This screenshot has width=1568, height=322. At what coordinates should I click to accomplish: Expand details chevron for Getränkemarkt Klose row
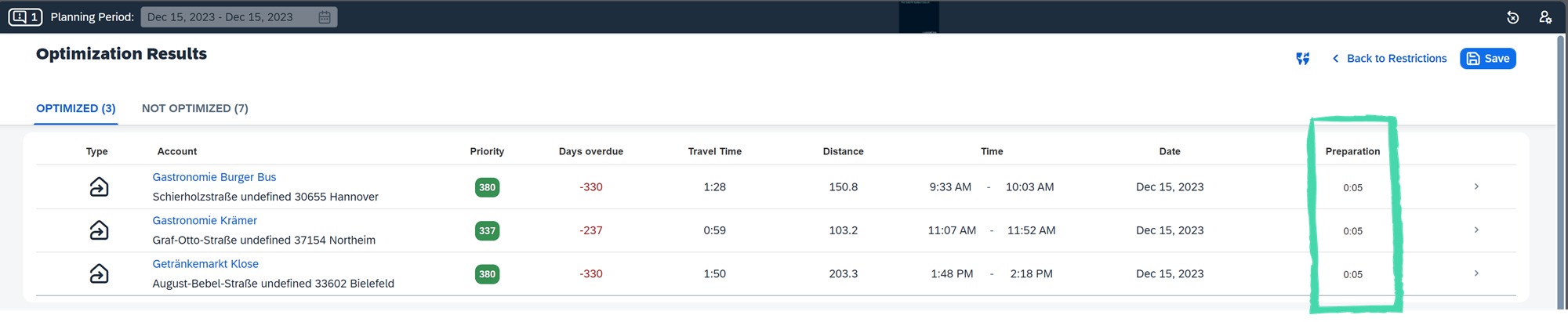(x=1476, y=273)
